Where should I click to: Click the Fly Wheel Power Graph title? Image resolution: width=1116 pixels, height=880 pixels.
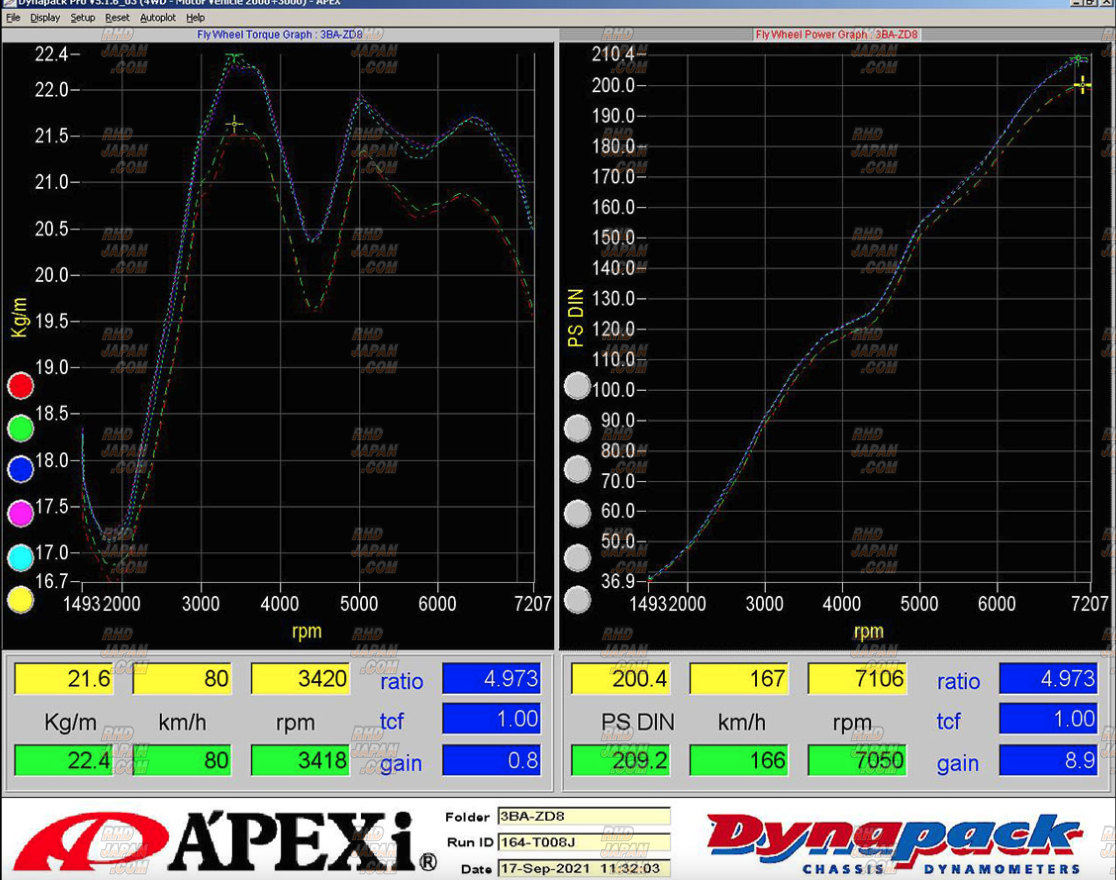tap(836, 34)
